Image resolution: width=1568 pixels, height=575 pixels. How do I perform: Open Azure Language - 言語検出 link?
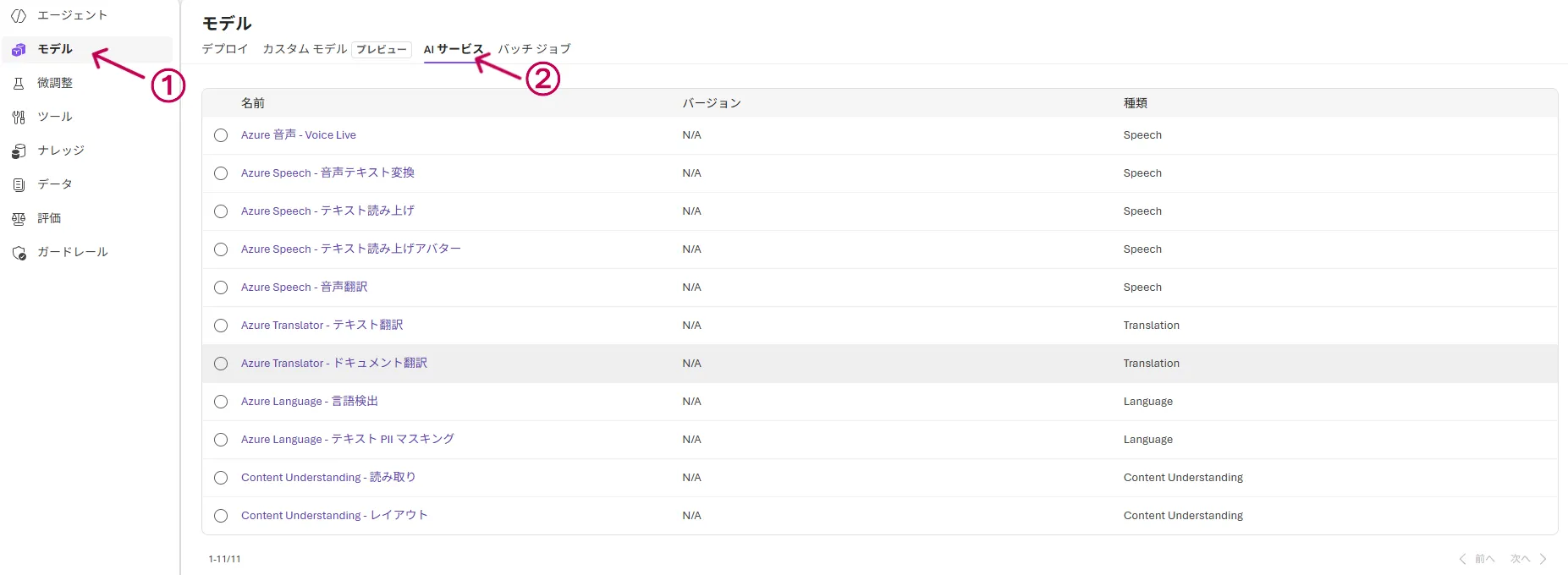310,402
